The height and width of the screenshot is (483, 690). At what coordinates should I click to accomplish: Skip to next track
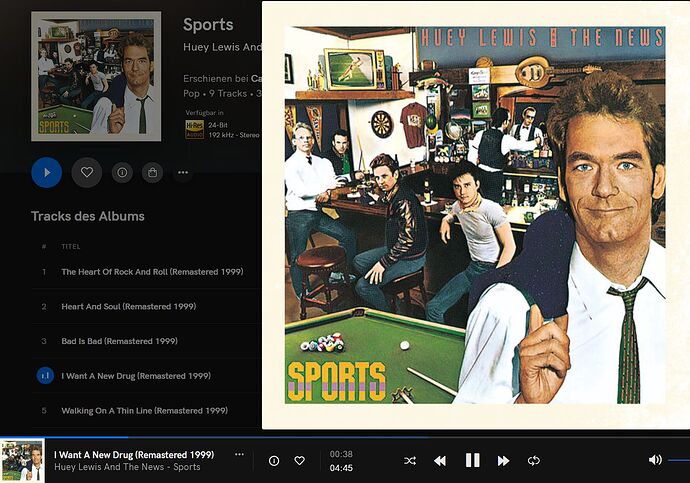click(x=503, y=461)
